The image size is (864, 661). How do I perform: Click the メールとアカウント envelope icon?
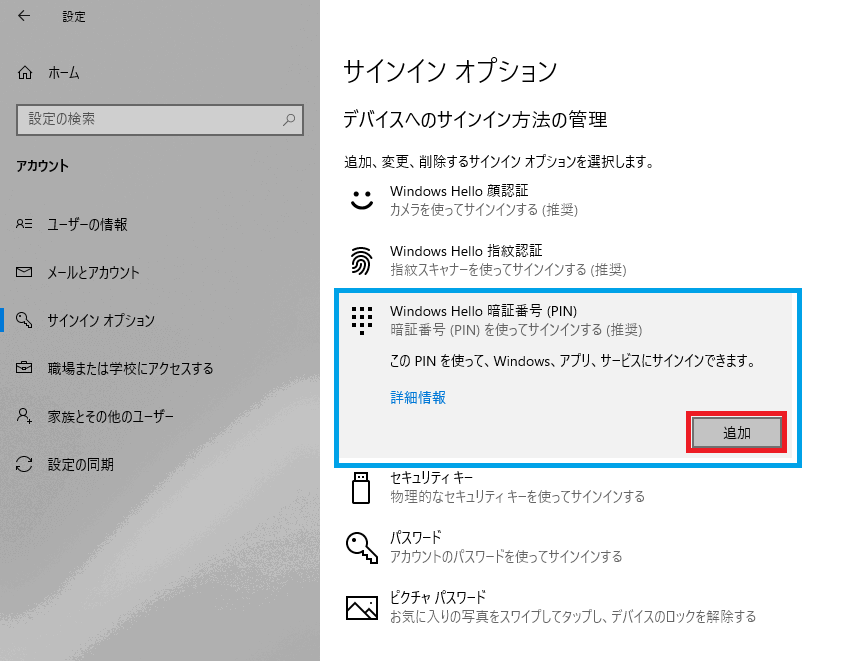tap(24, 272)
